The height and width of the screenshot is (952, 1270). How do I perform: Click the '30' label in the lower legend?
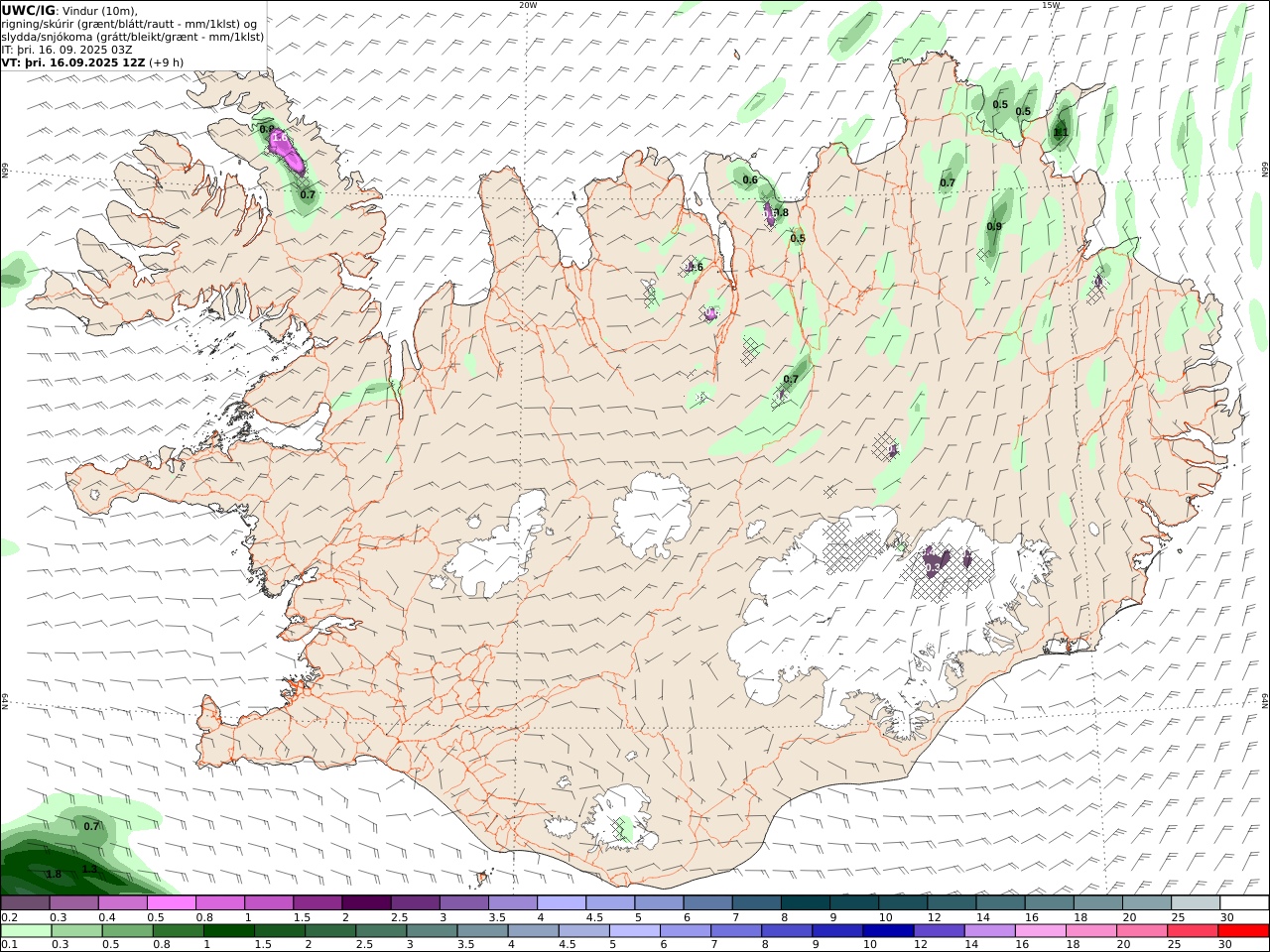(1227, 944)
